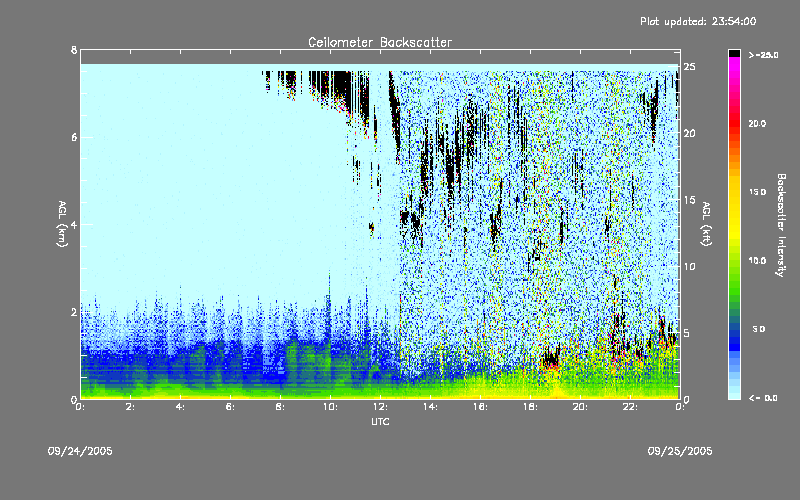Click the 2 tick on the km axis
This screenshot has width=800, height=500.
tap(74, 312)
